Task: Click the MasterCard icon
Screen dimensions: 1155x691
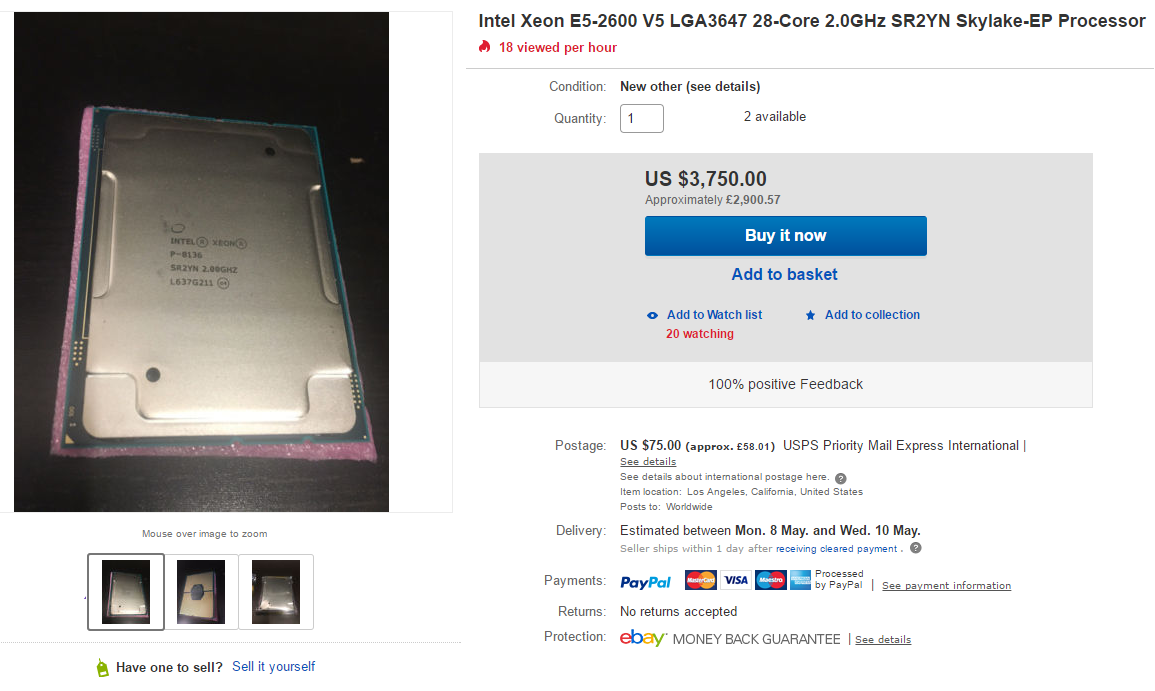Action: point(701,580)
